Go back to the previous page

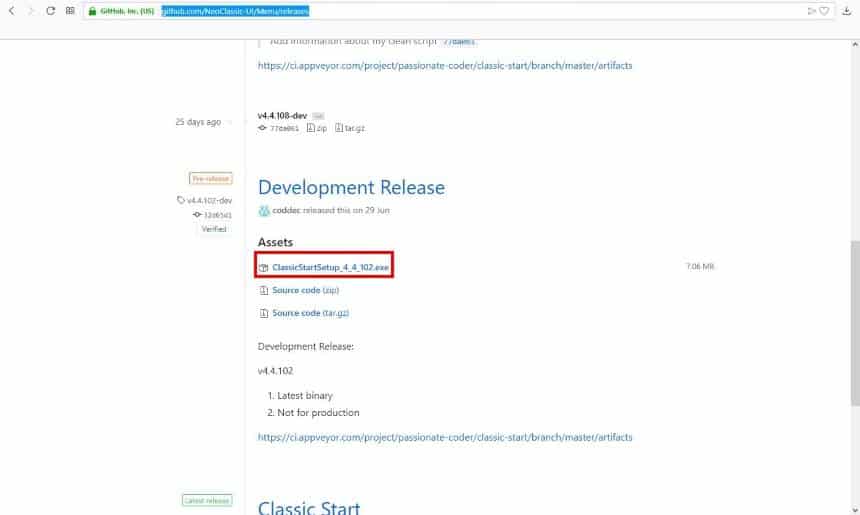coord(12,11)
